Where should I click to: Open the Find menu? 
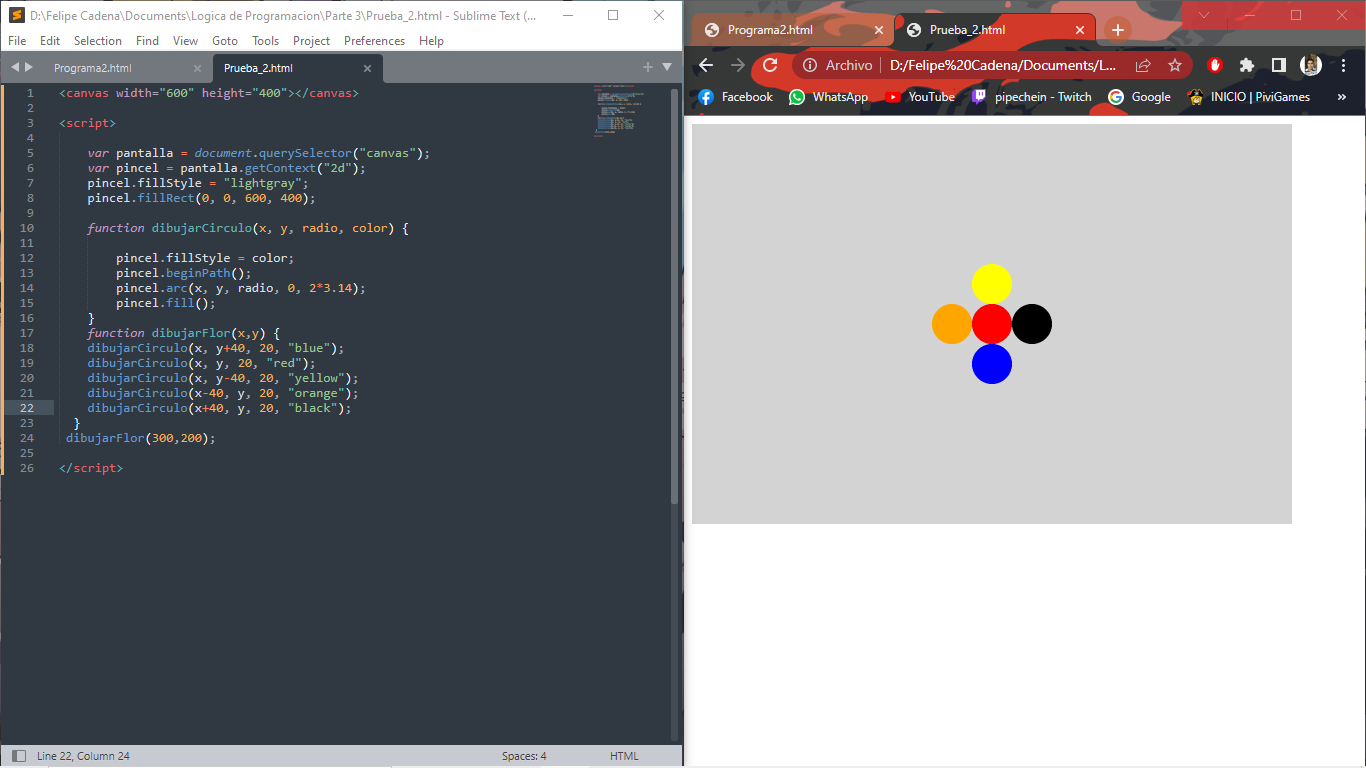147,41
